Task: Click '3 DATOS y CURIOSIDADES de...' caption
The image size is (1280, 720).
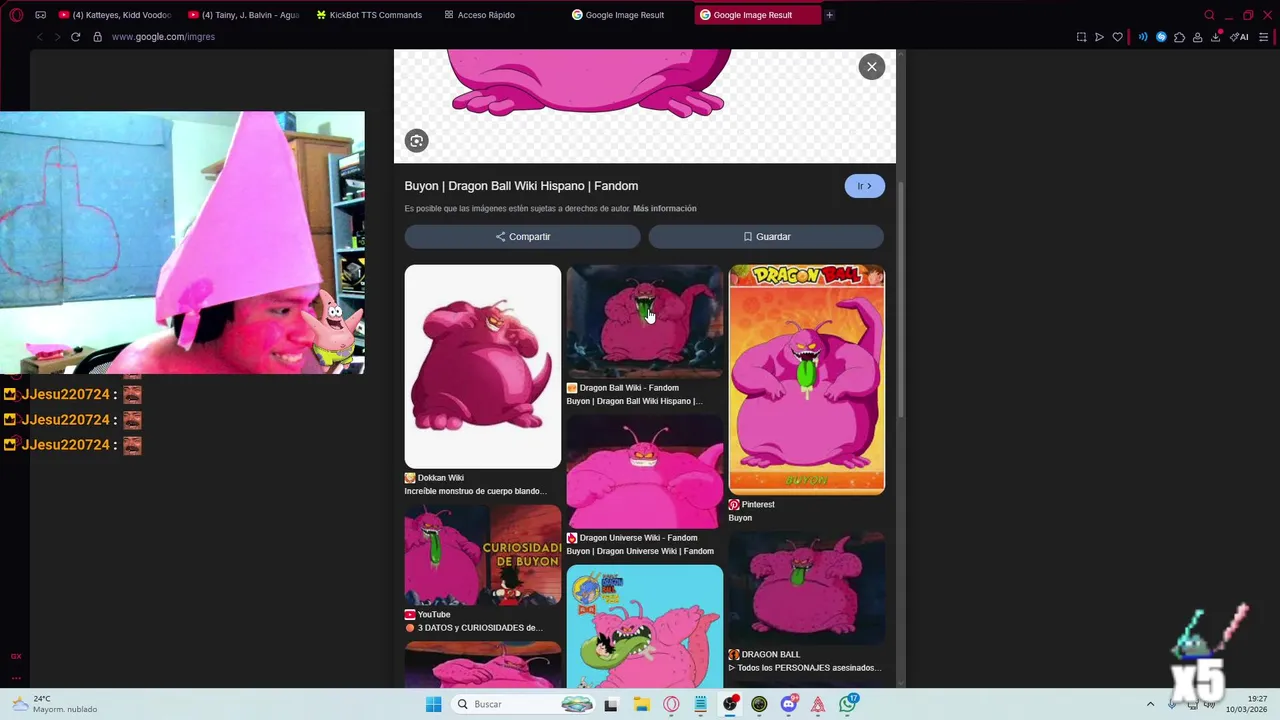Action: tap(479, 628)
